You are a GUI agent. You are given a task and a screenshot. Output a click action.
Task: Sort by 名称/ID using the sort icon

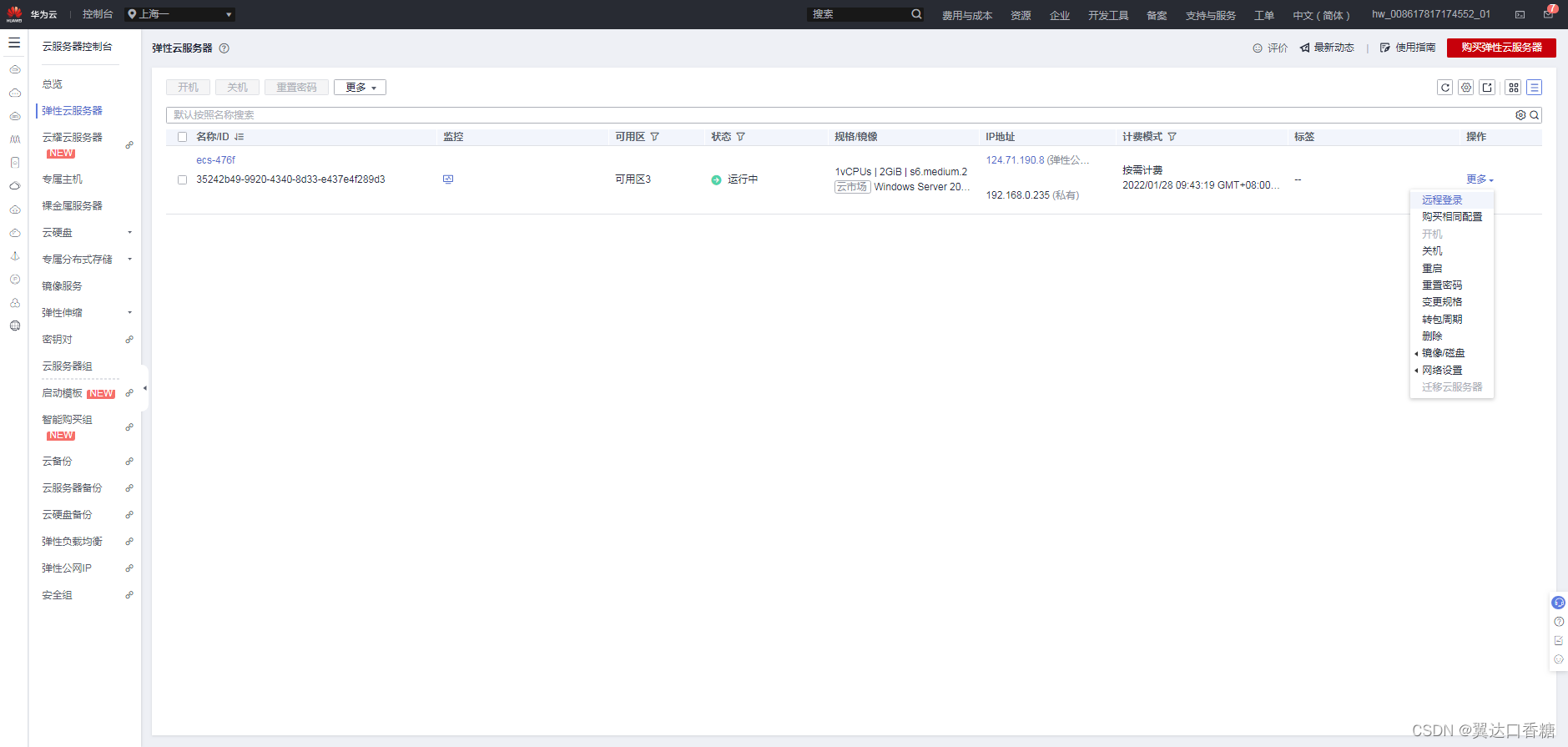coord(239,137)
